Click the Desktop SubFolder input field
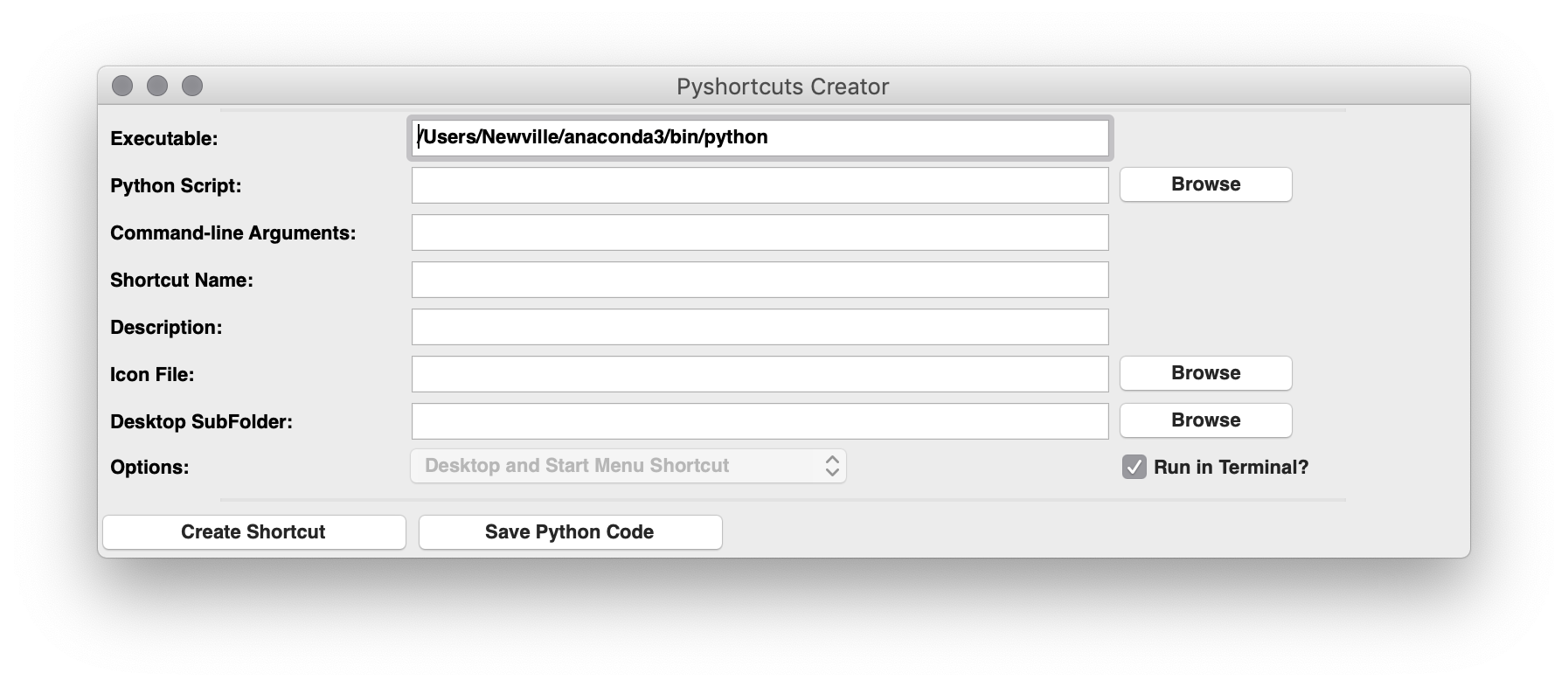This screenshot has width=1568, height=687. click(x=760, y=421)
